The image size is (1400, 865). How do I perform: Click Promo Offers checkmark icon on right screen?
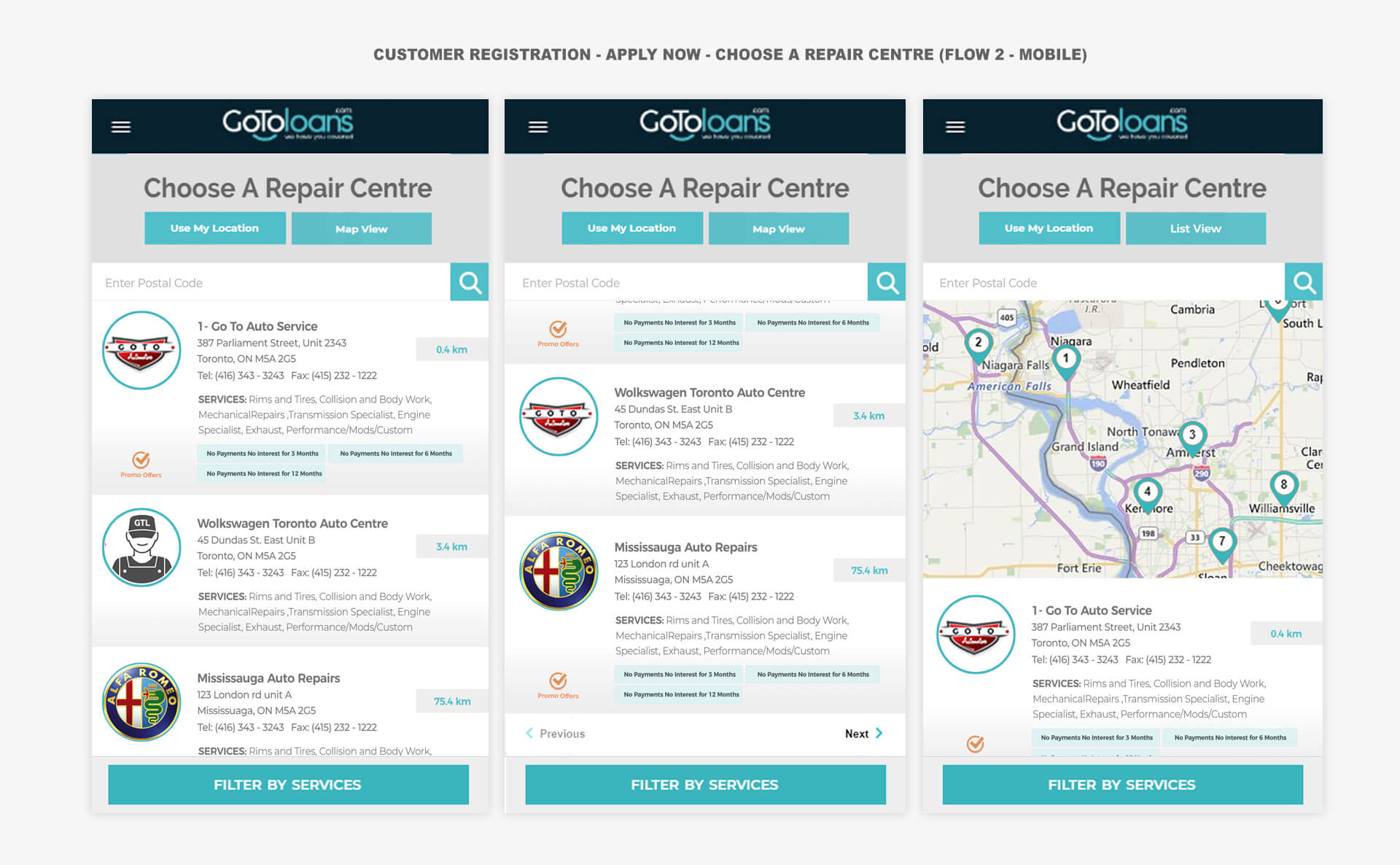(x=976, y=744)
